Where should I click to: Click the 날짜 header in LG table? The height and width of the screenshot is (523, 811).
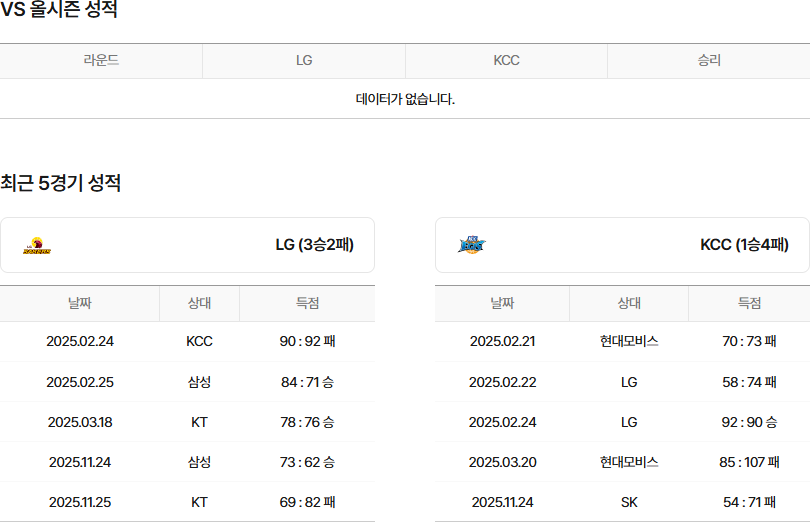(80, 303)
